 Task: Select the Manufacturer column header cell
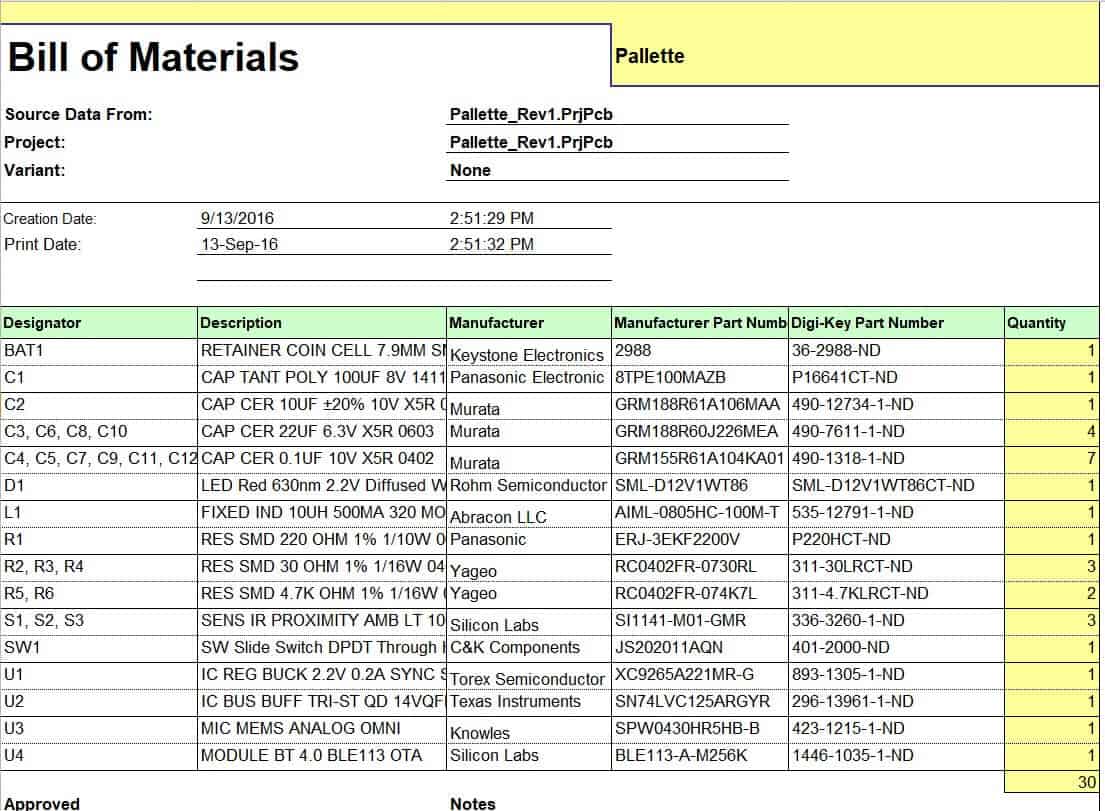point(529,323)
